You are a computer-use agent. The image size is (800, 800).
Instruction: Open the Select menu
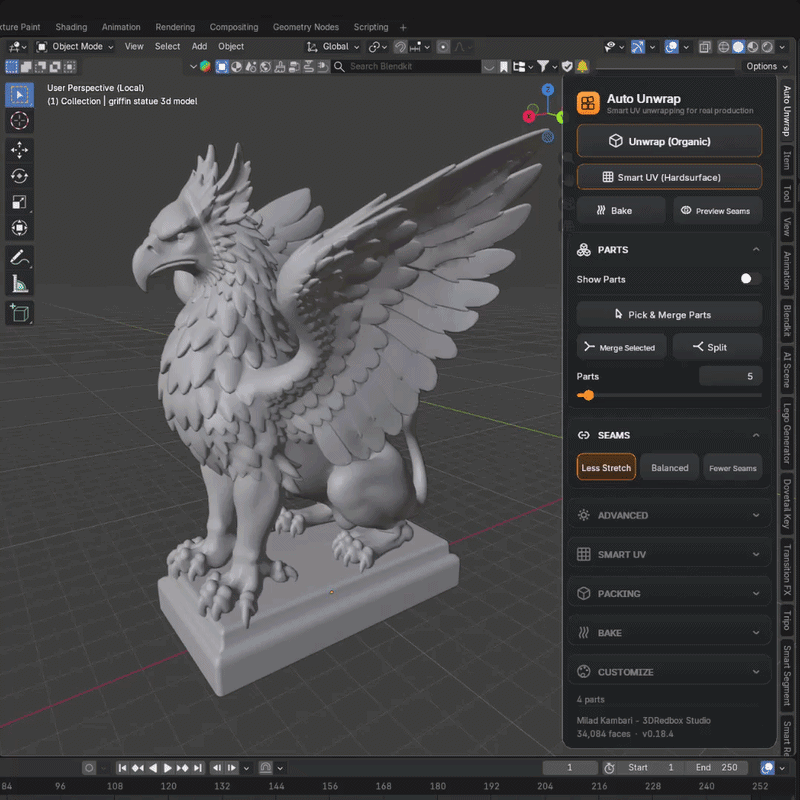tap(167, 46)
